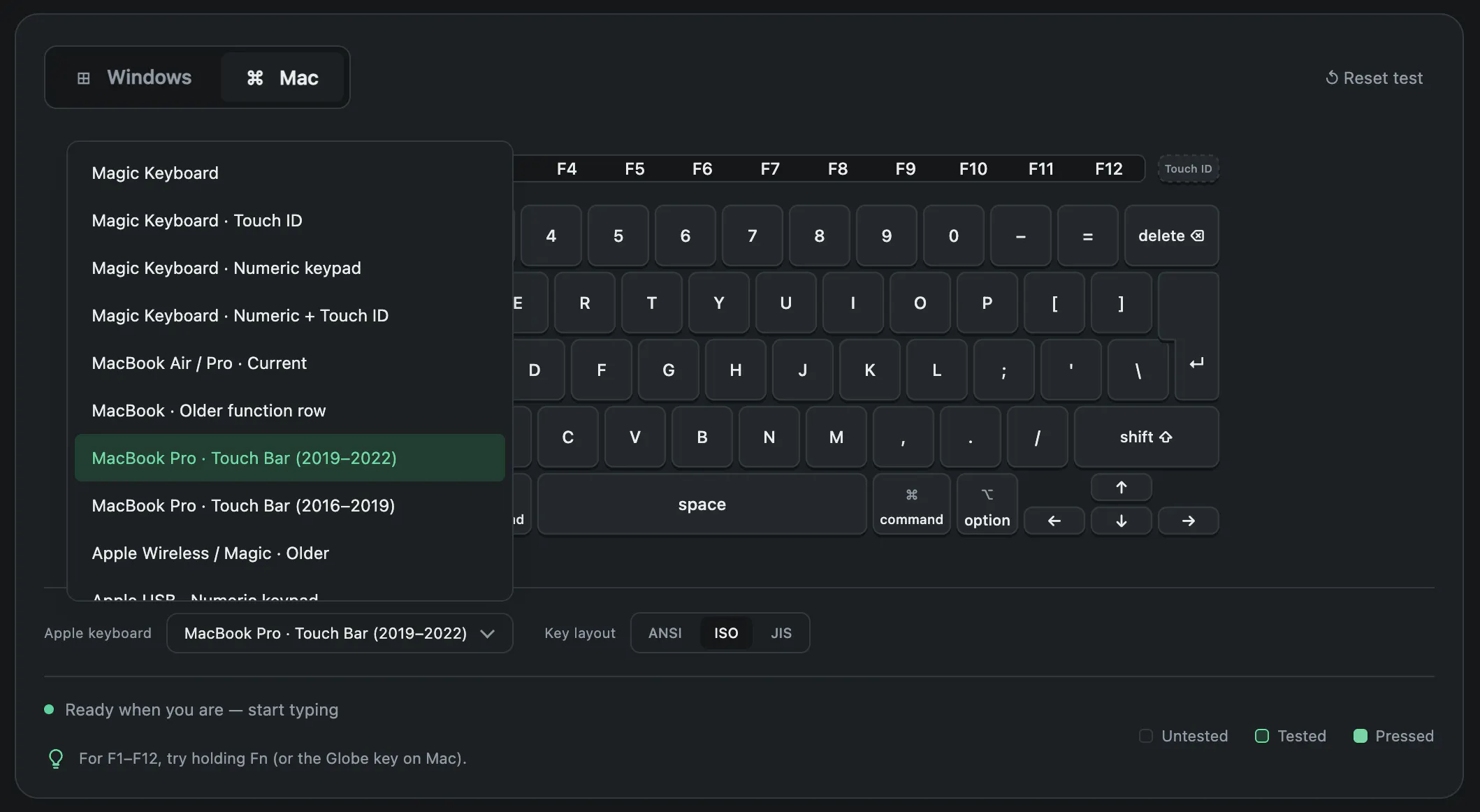Screen dimensions: 1480x812
Task: Click the left bracket key
Action: [1054, 303]
